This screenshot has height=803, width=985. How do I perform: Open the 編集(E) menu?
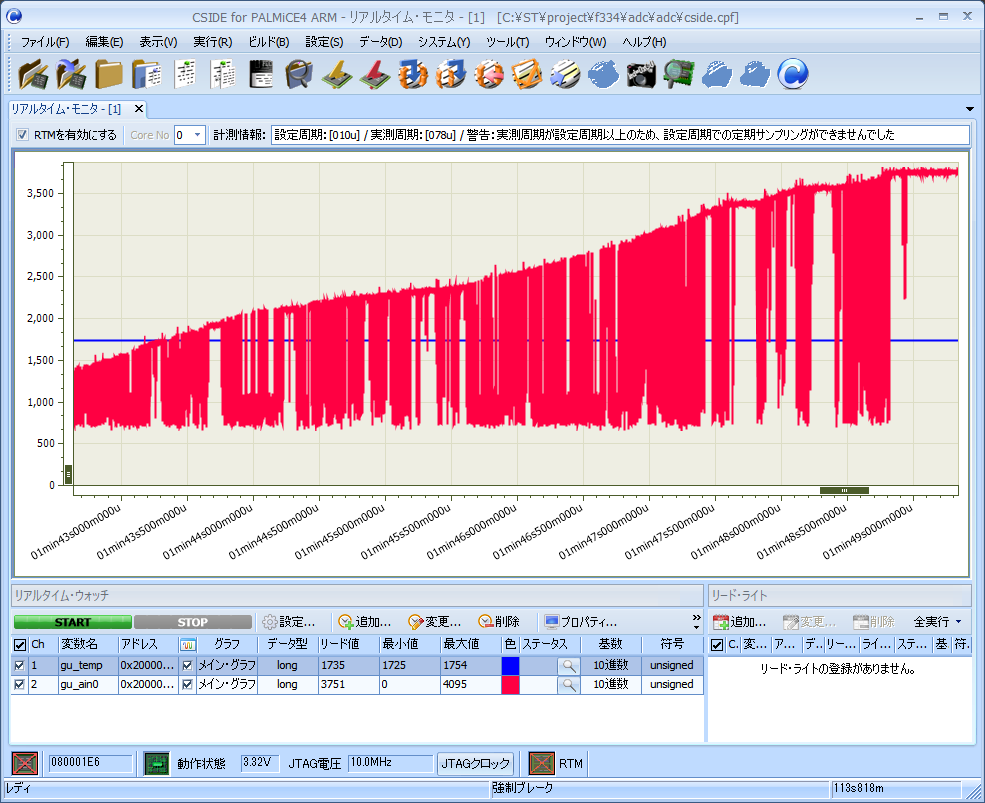click(x=104, y=42)
